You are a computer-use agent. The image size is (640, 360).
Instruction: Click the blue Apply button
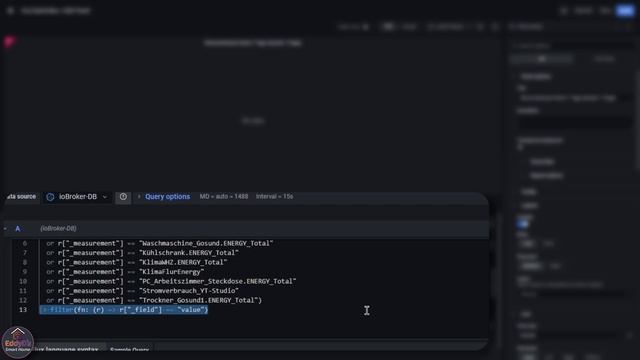tap(625, 11)
